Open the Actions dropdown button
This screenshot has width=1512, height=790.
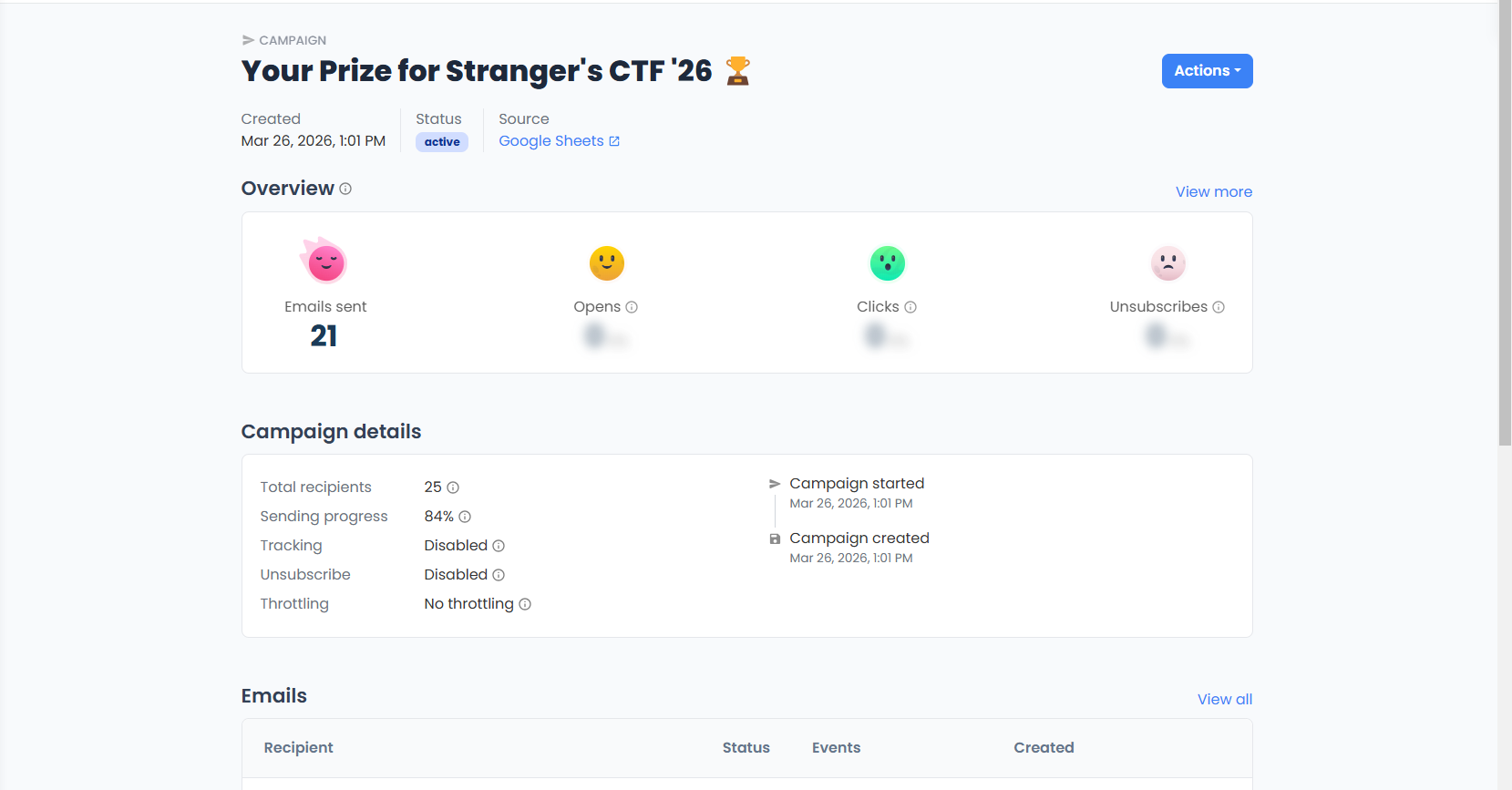(x=1206, y=71)
